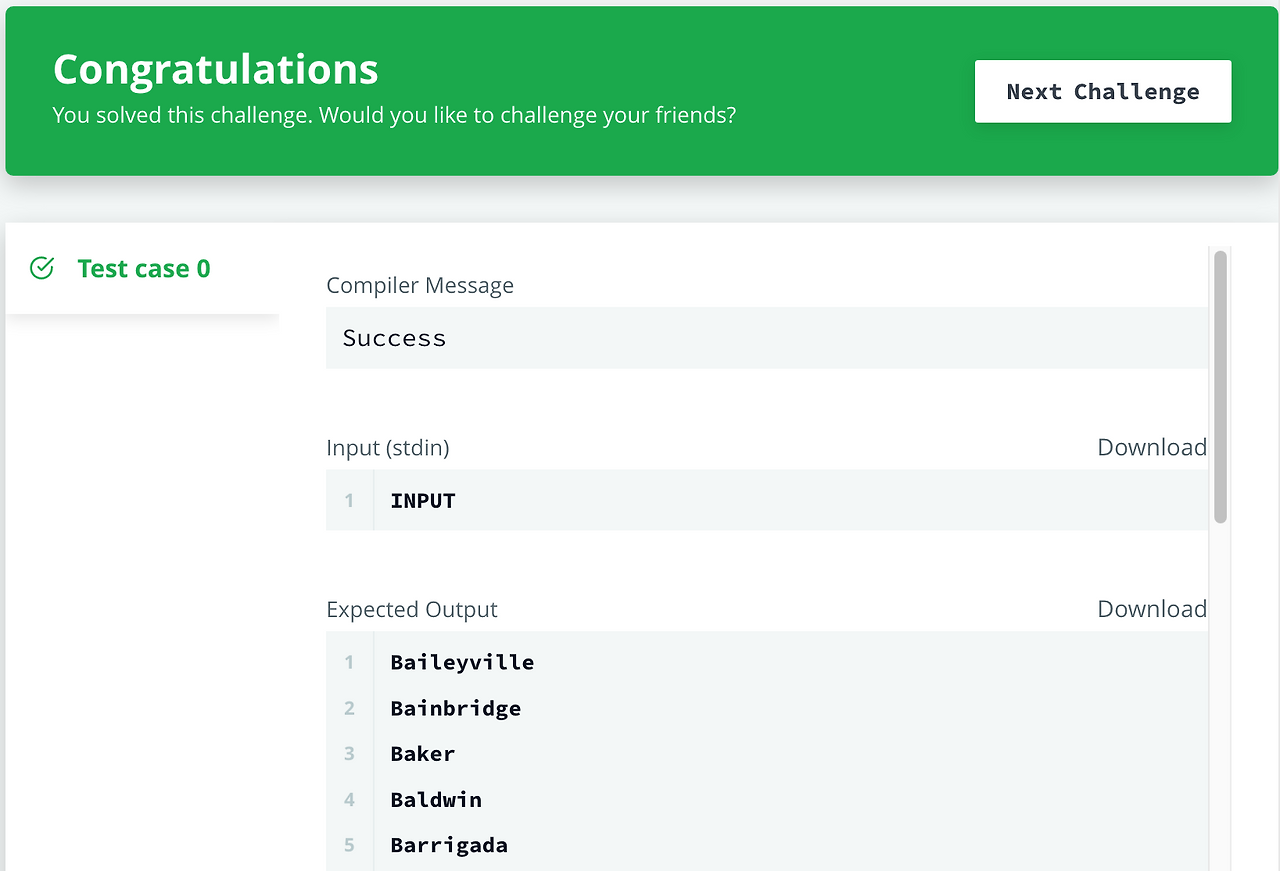Click the Baldwin expected output entry

[436, 800]
